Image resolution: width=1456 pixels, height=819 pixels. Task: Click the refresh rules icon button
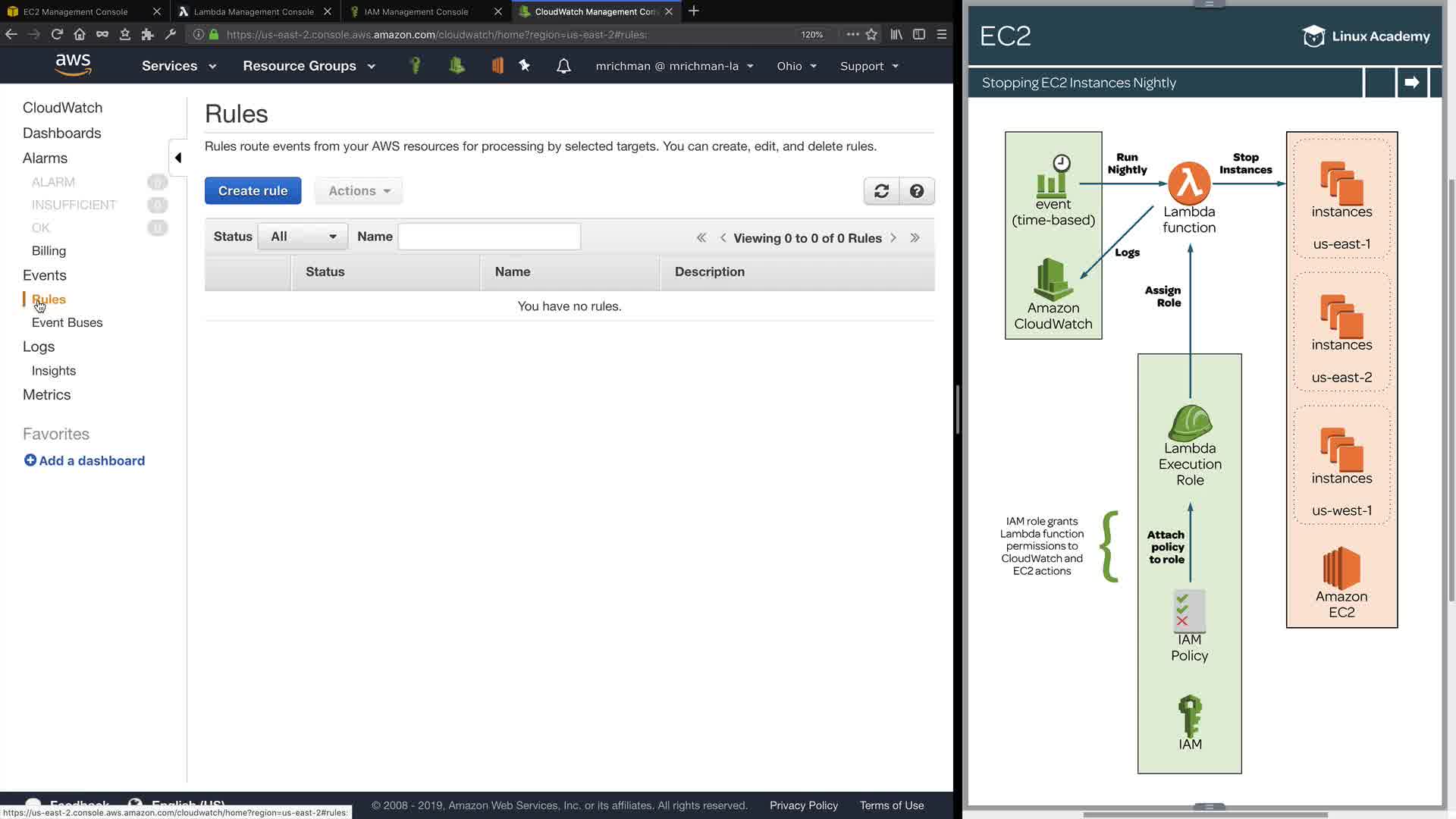tap(881, 191)
